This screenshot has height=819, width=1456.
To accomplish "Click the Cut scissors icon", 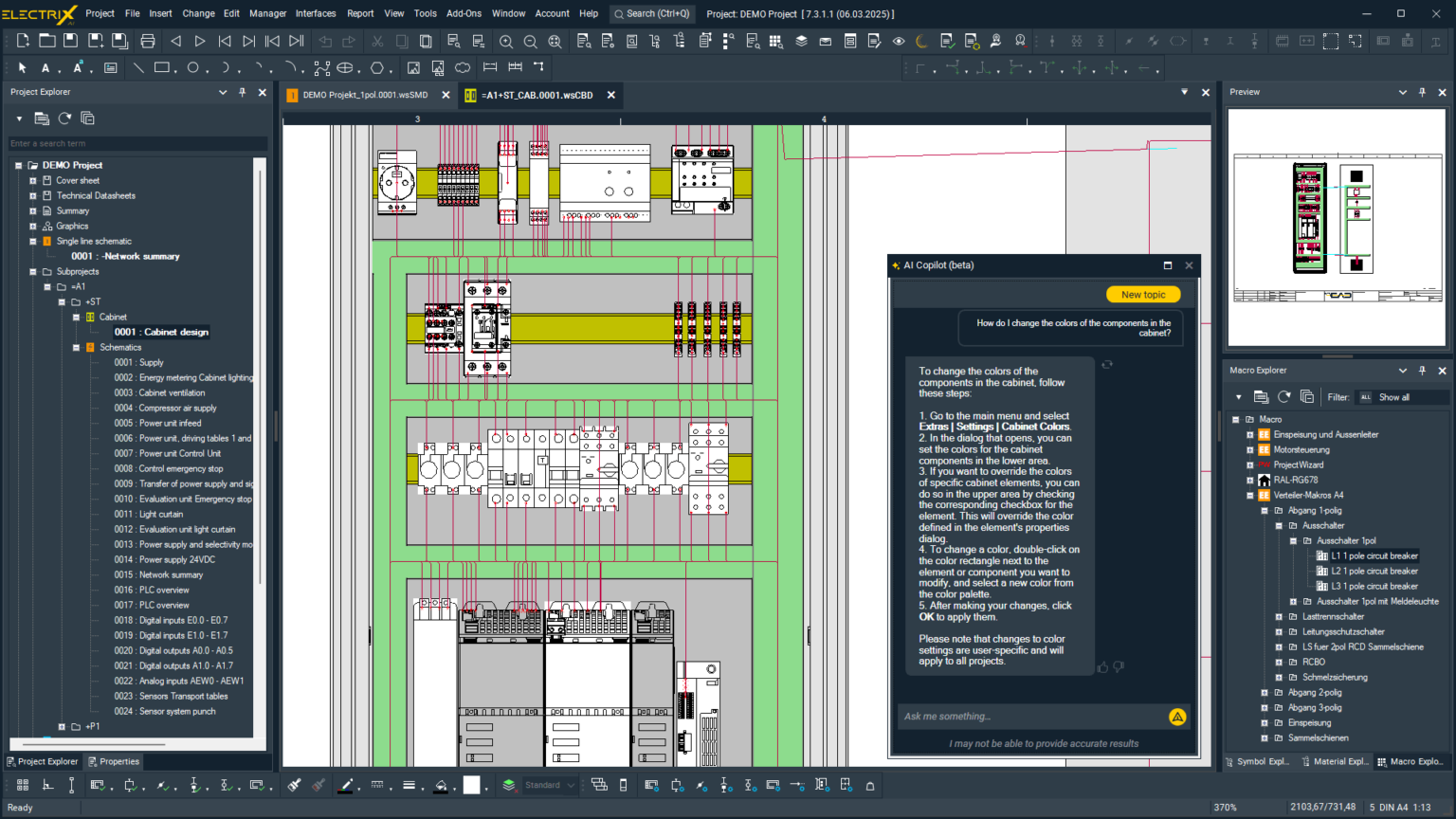I will 377,42.
